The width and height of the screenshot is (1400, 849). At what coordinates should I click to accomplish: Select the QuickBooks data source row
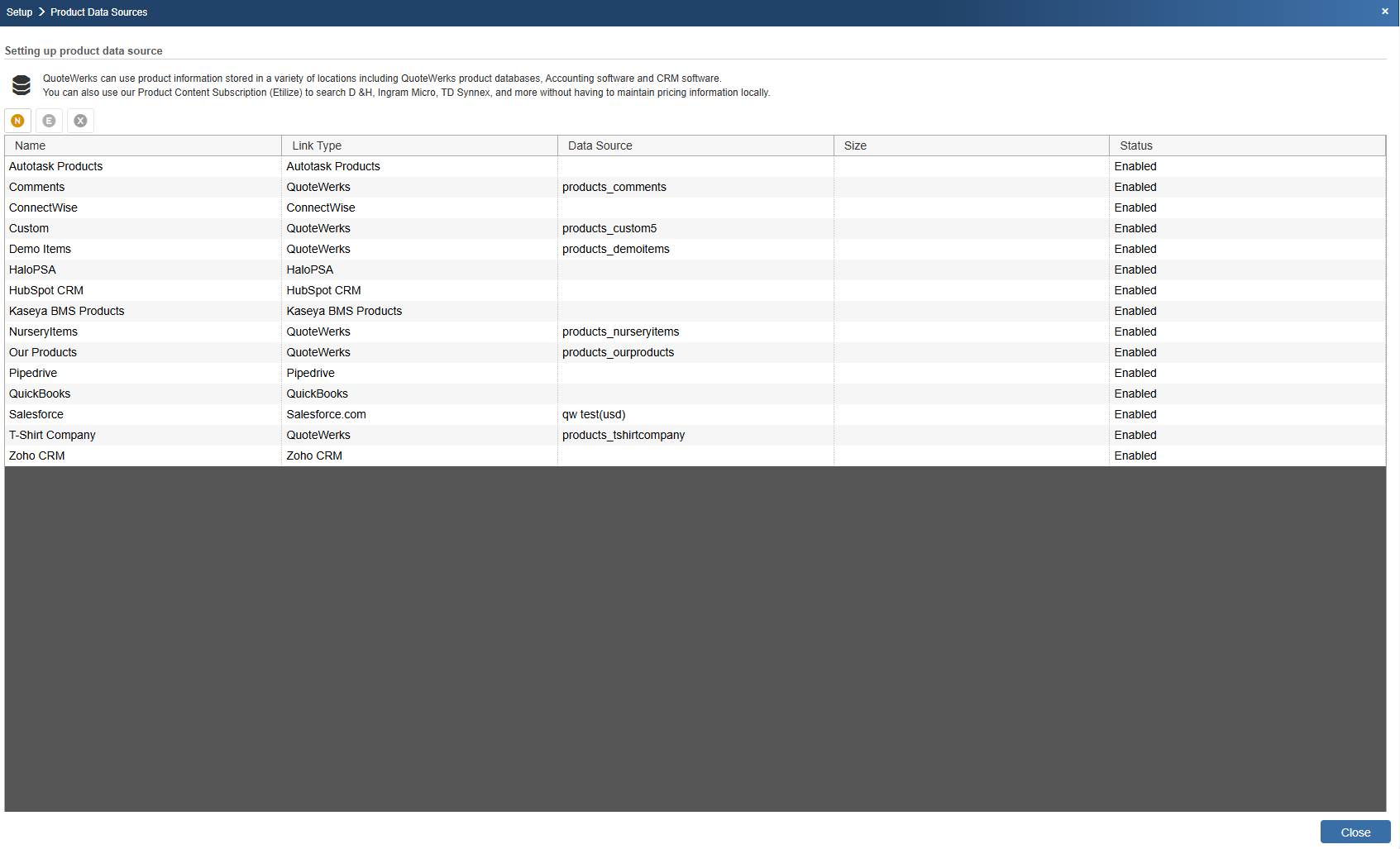695,393
